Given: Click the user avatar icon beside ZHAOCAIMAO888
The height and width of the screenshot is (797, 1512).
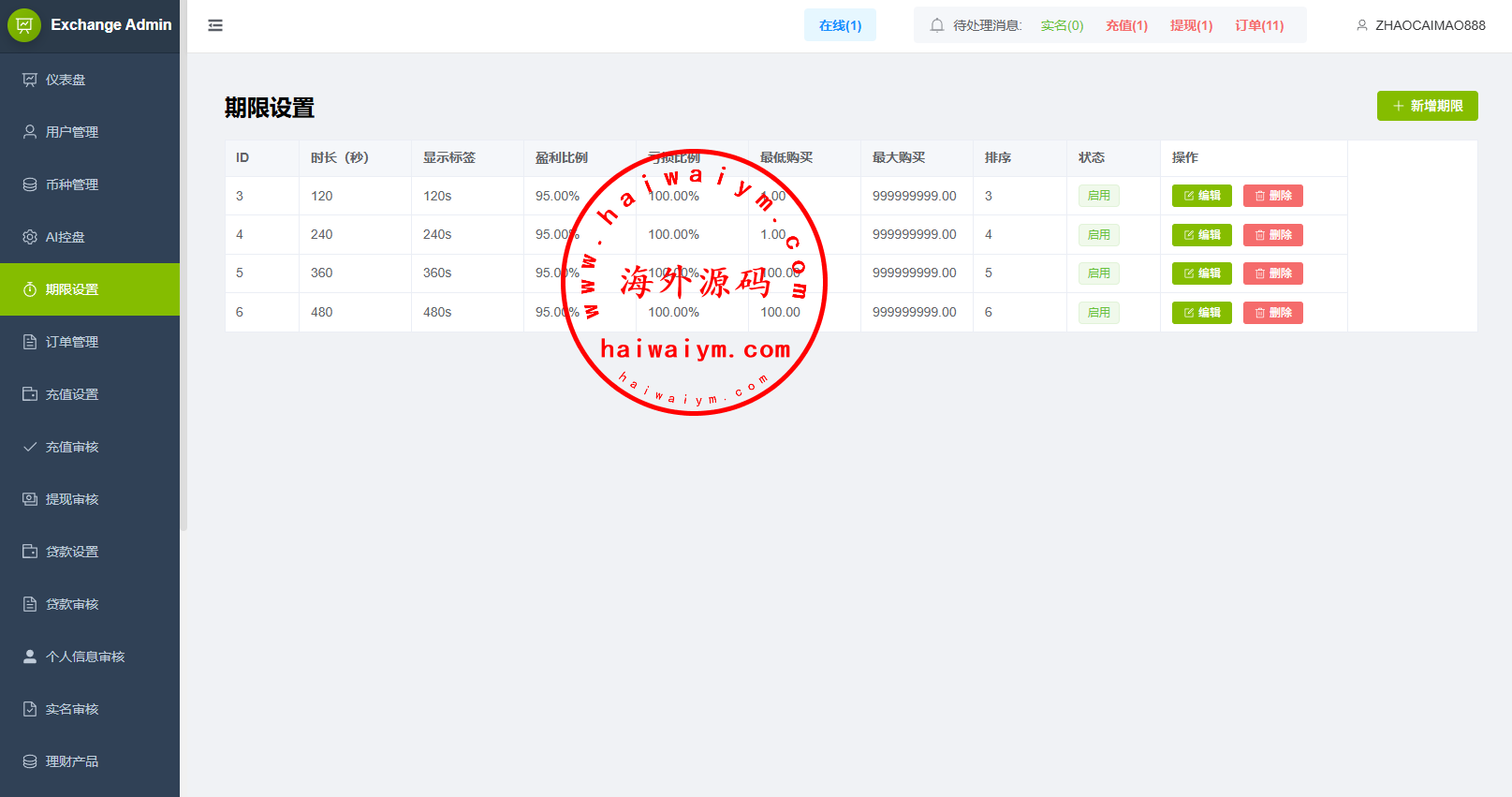Looking at the screenshot, I should tap(1362, 25).
